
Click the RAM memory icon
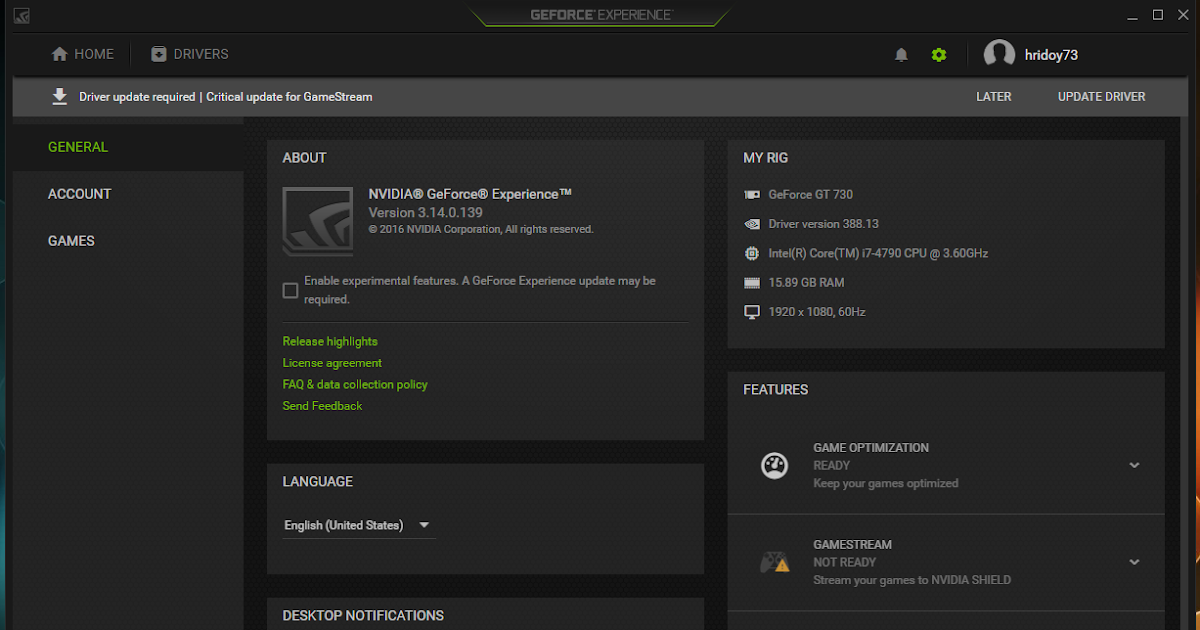click(x=752, y=283)
